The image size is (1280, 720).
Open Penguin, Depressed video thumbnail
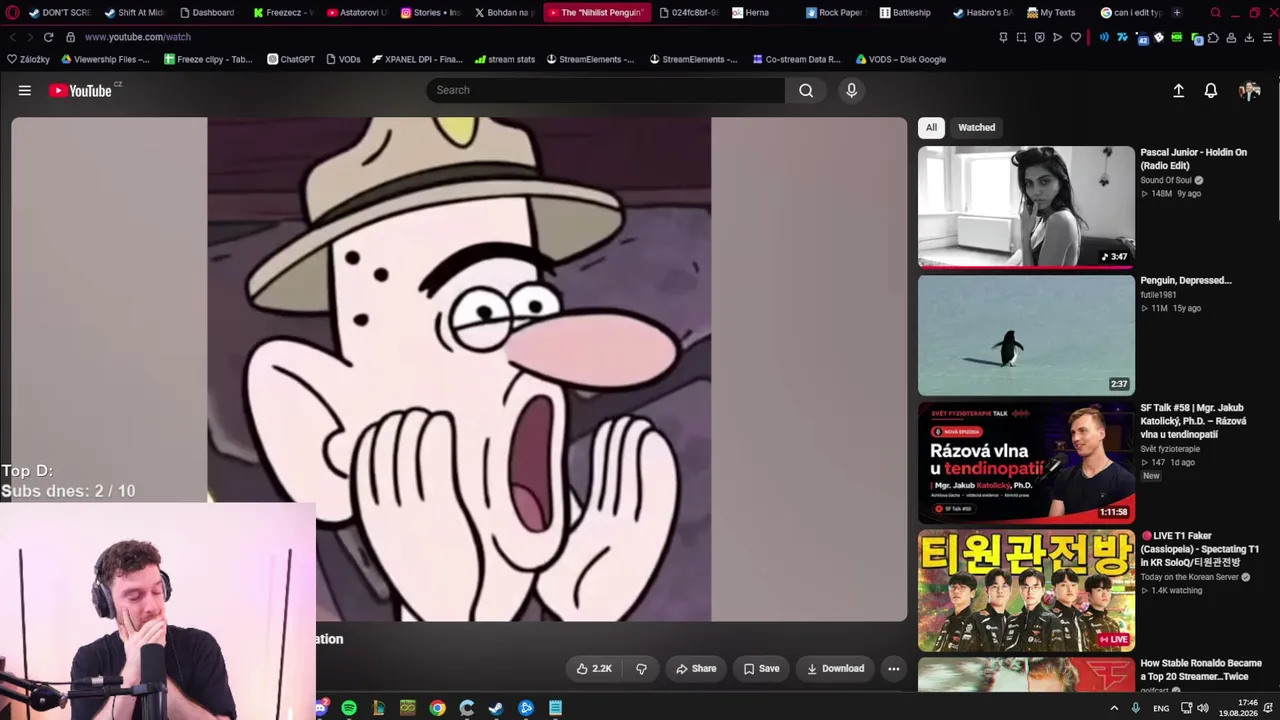coord(1026,335)
